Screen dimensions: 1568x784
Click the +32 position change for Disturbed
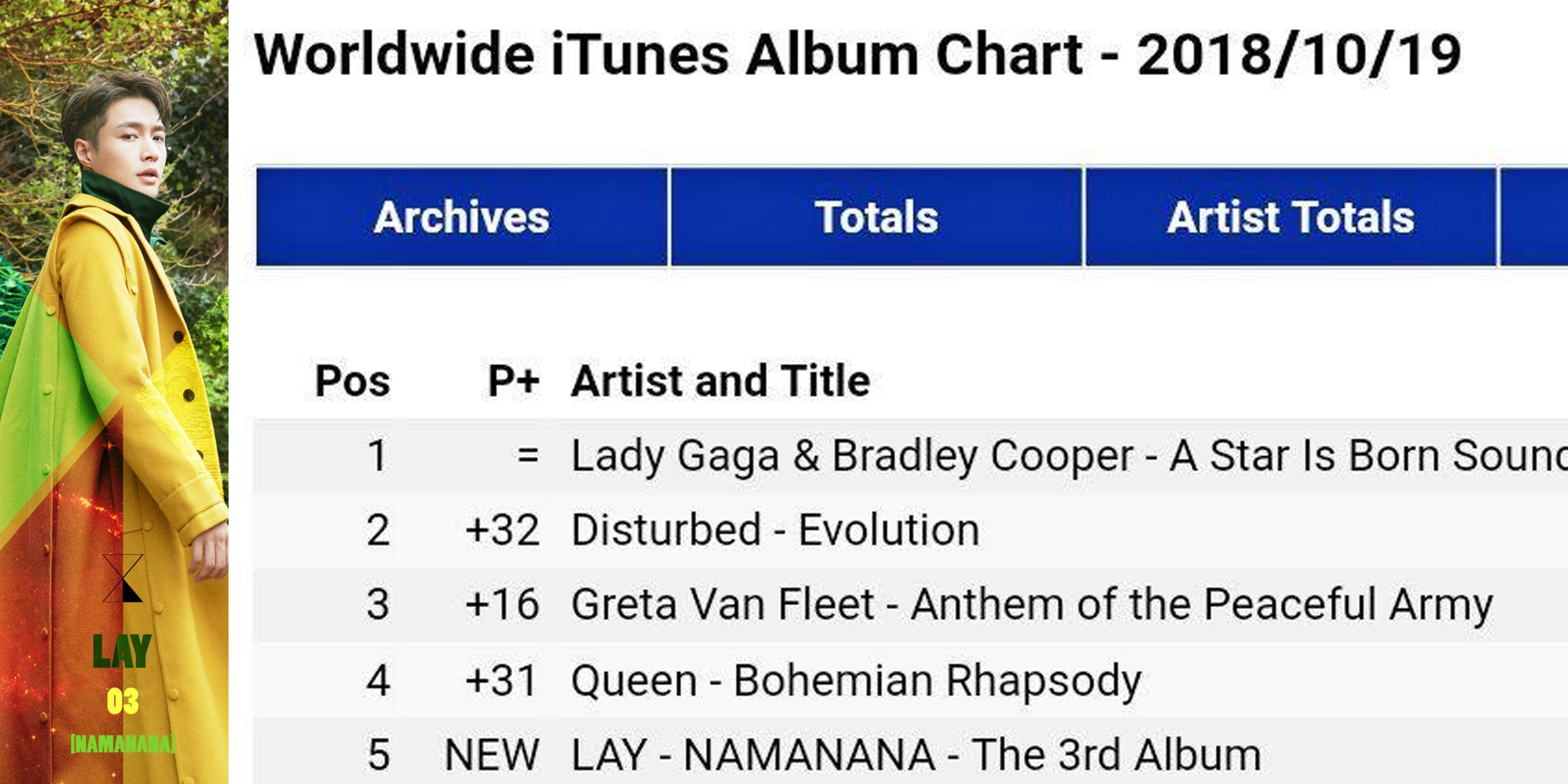point(502,530)
